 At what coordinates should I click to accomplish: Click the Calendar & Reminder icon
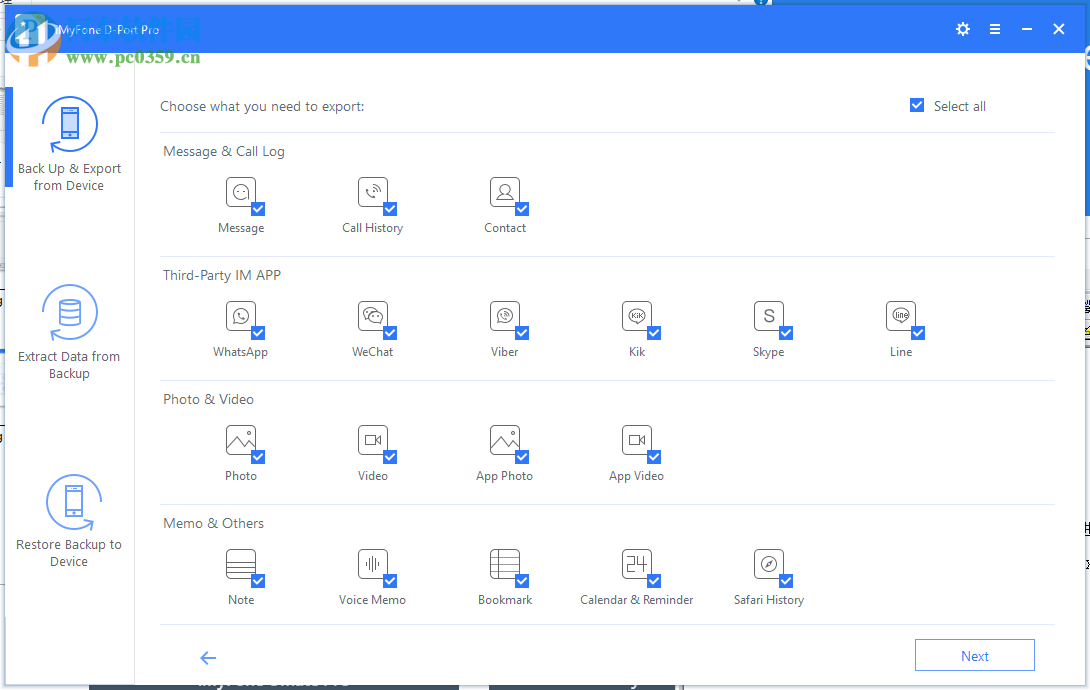(636, 564)
